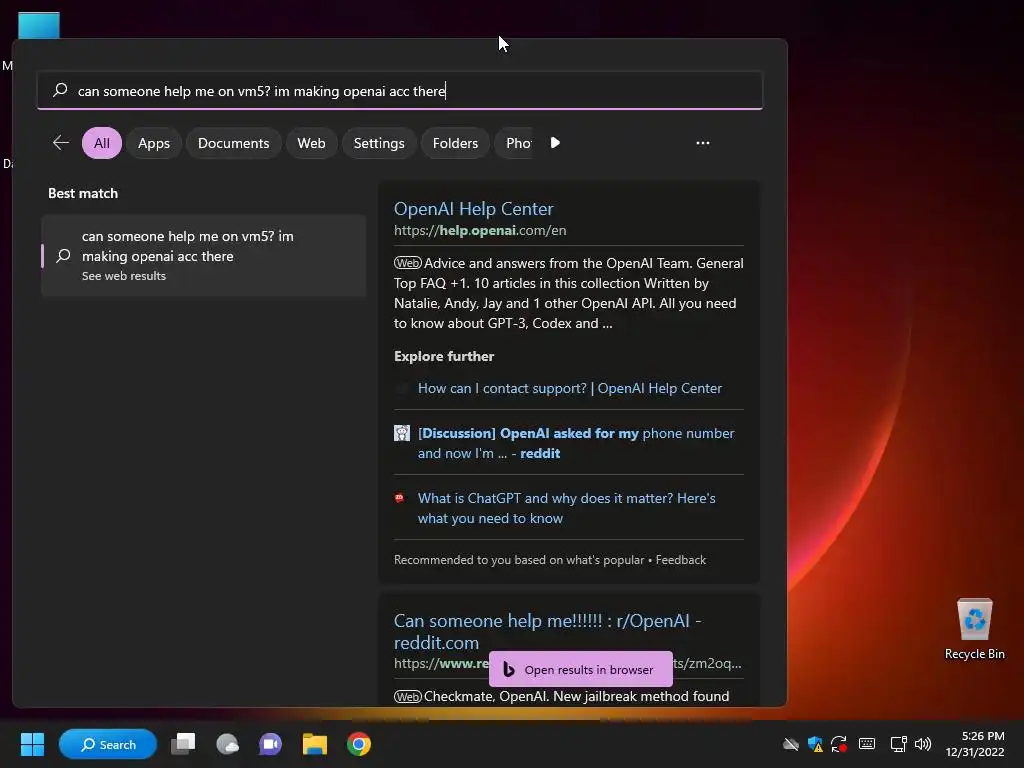
Task: Open 'What is ChatGPT and why' link
Action: click(x=566, y=508)
